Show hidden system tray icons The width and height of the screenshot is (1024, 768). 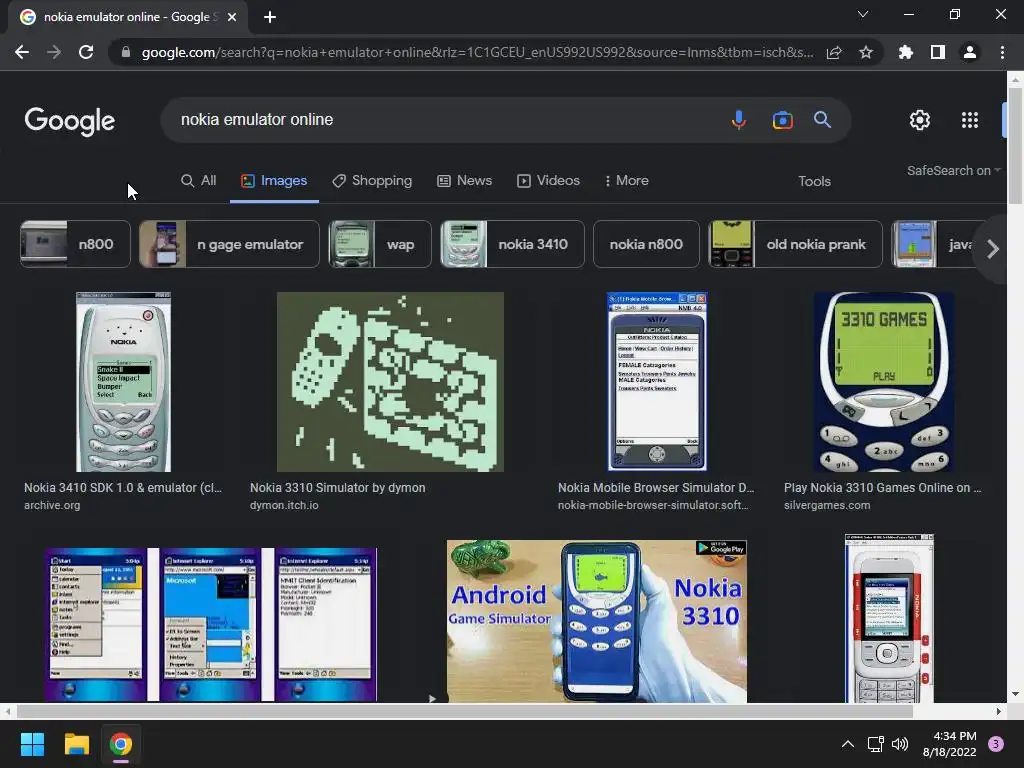[x=848, y=744]
